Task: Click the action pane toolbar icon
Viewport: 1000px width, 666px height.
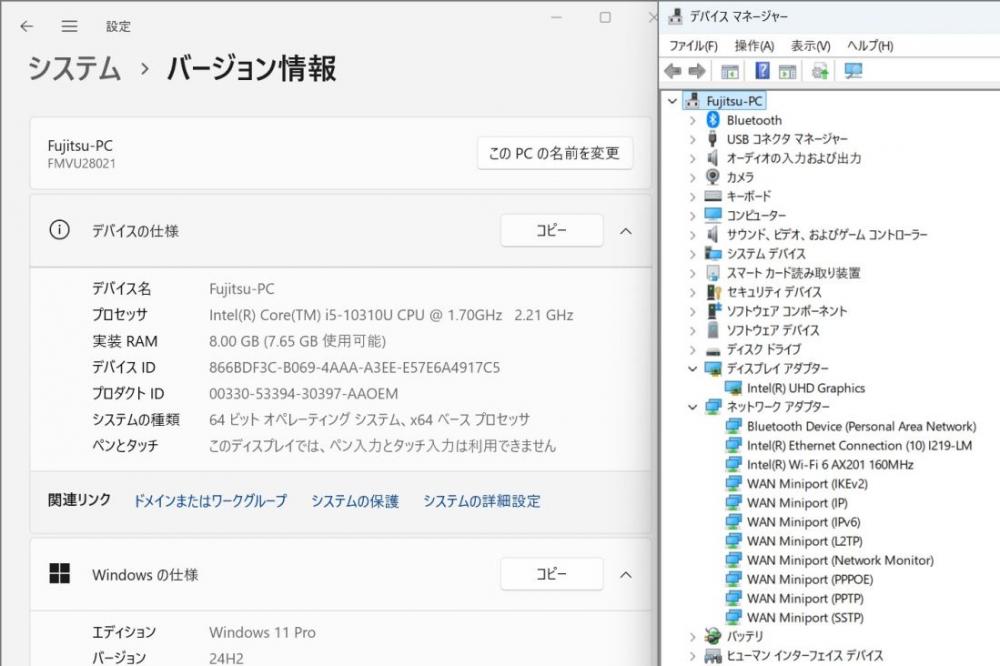Action: 788,71
